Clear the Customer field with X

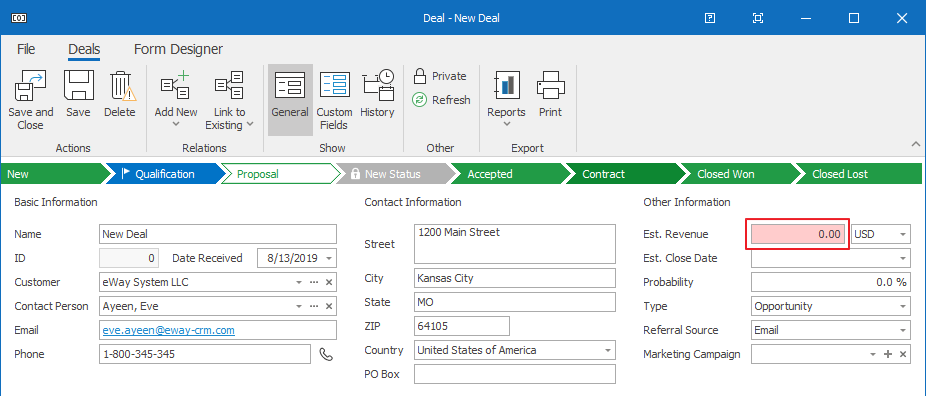coord(330,283)
